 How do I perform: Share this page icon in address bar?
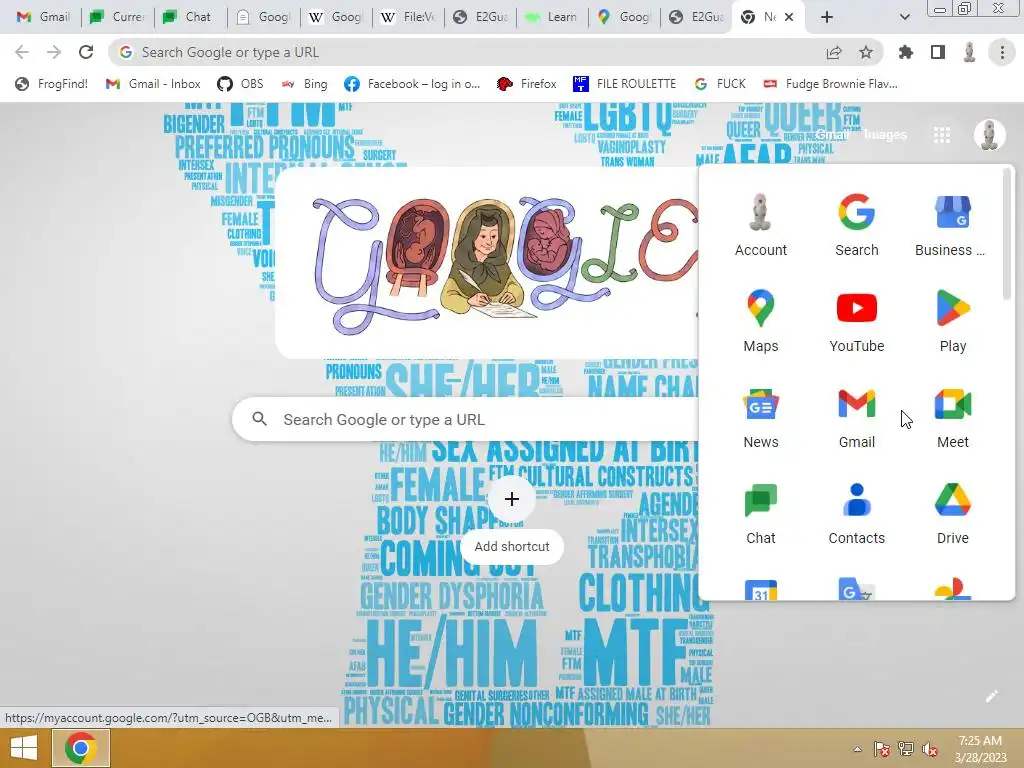834,52
